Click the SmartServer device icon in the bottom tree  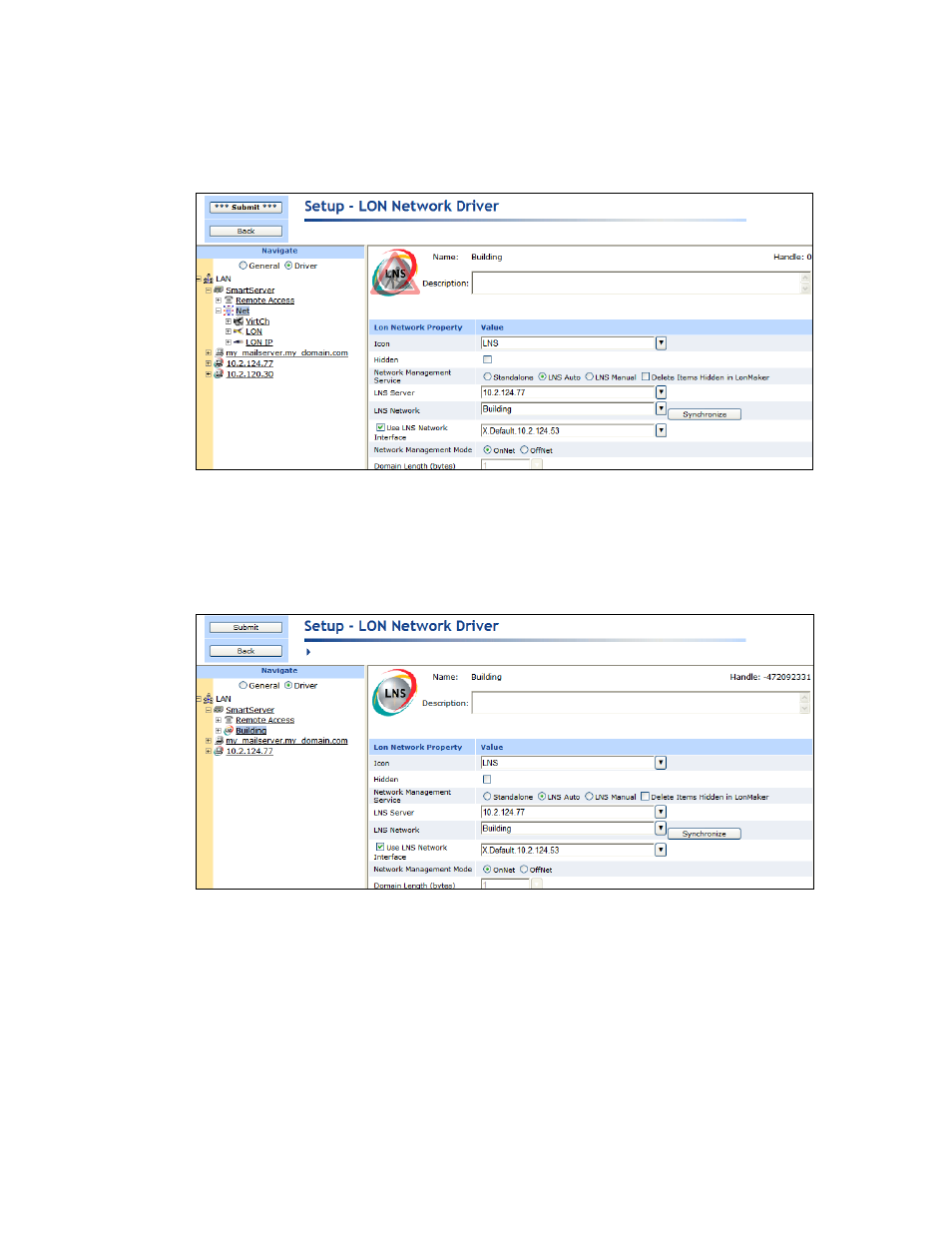219,710
